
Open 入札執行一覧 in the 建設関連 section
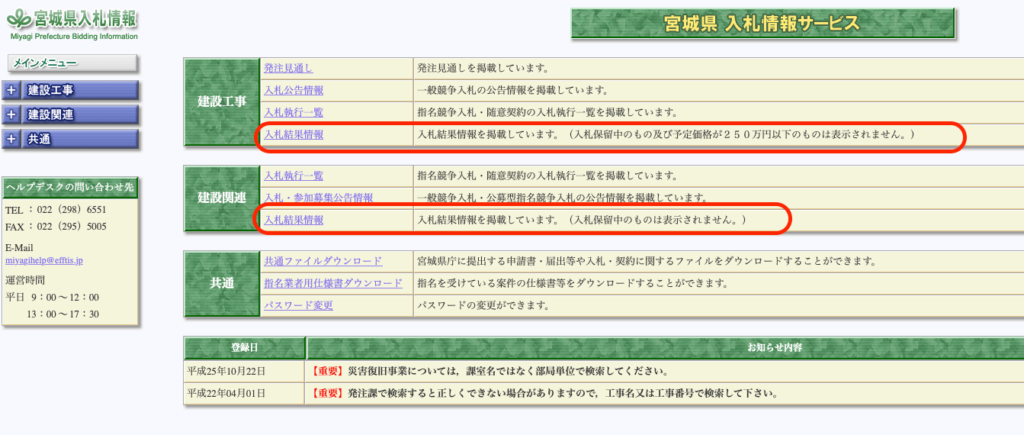click(x=293, y=176)
